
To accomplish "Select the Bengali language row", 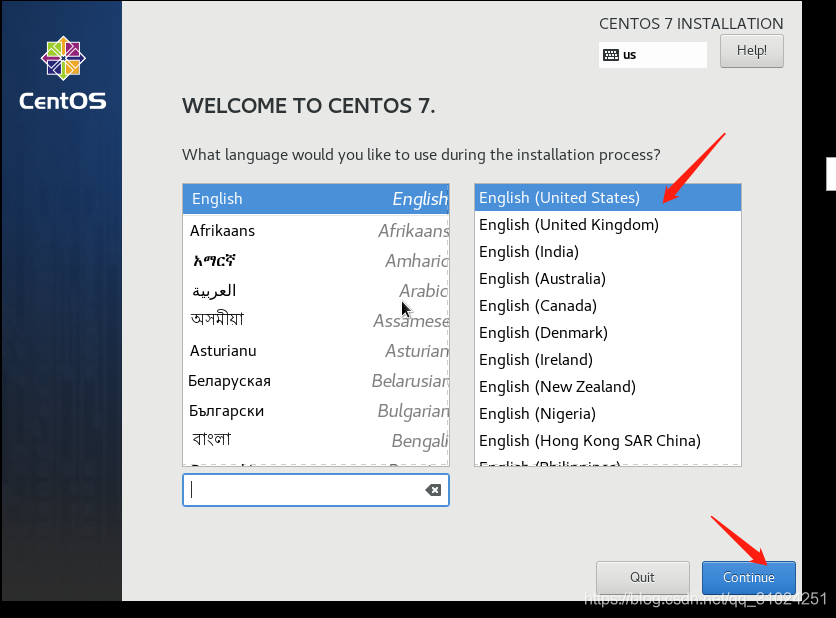I will pos(316,440).
